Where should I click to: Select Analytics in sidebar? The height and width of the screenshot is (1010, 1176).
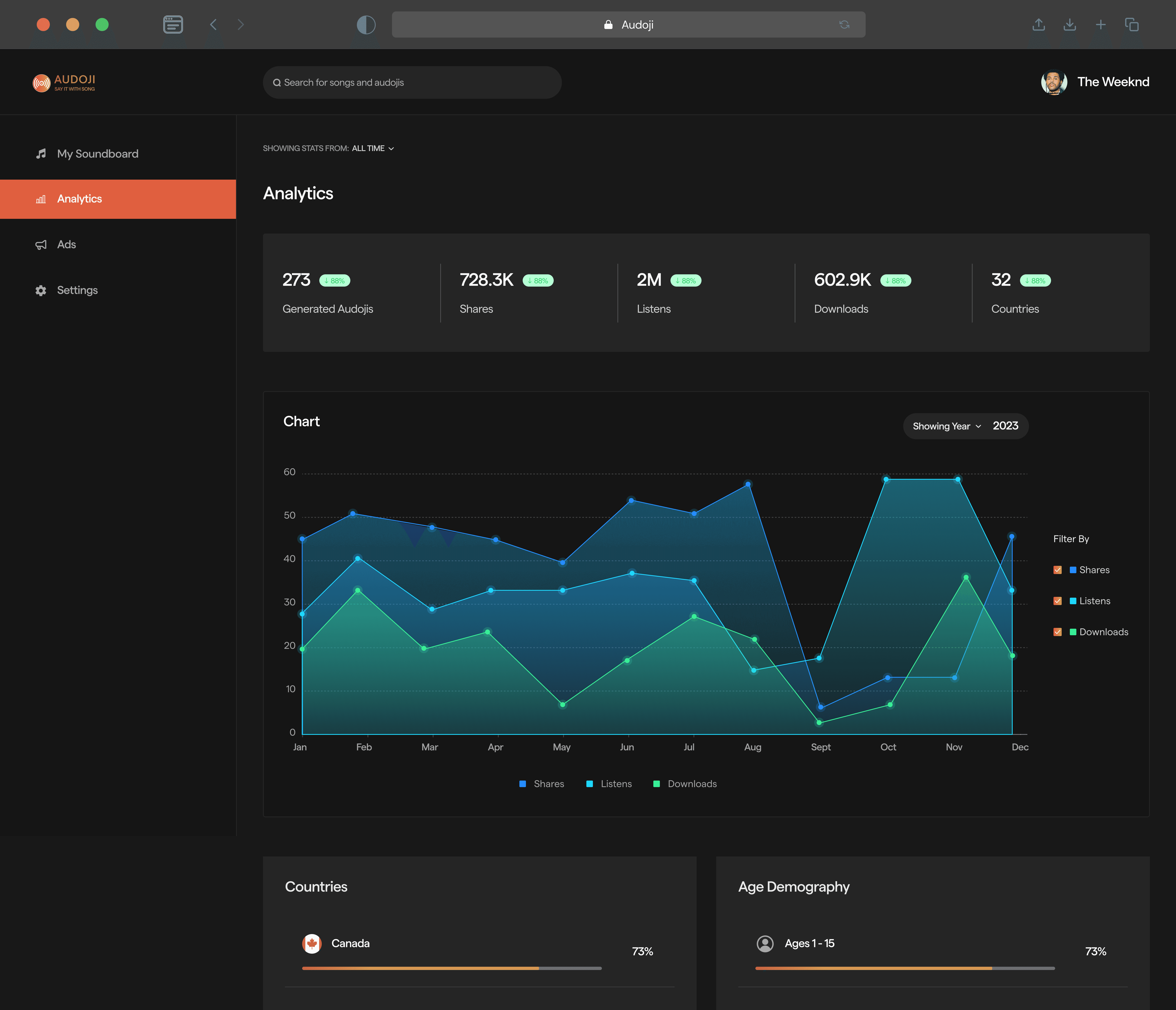pos(118,199)
